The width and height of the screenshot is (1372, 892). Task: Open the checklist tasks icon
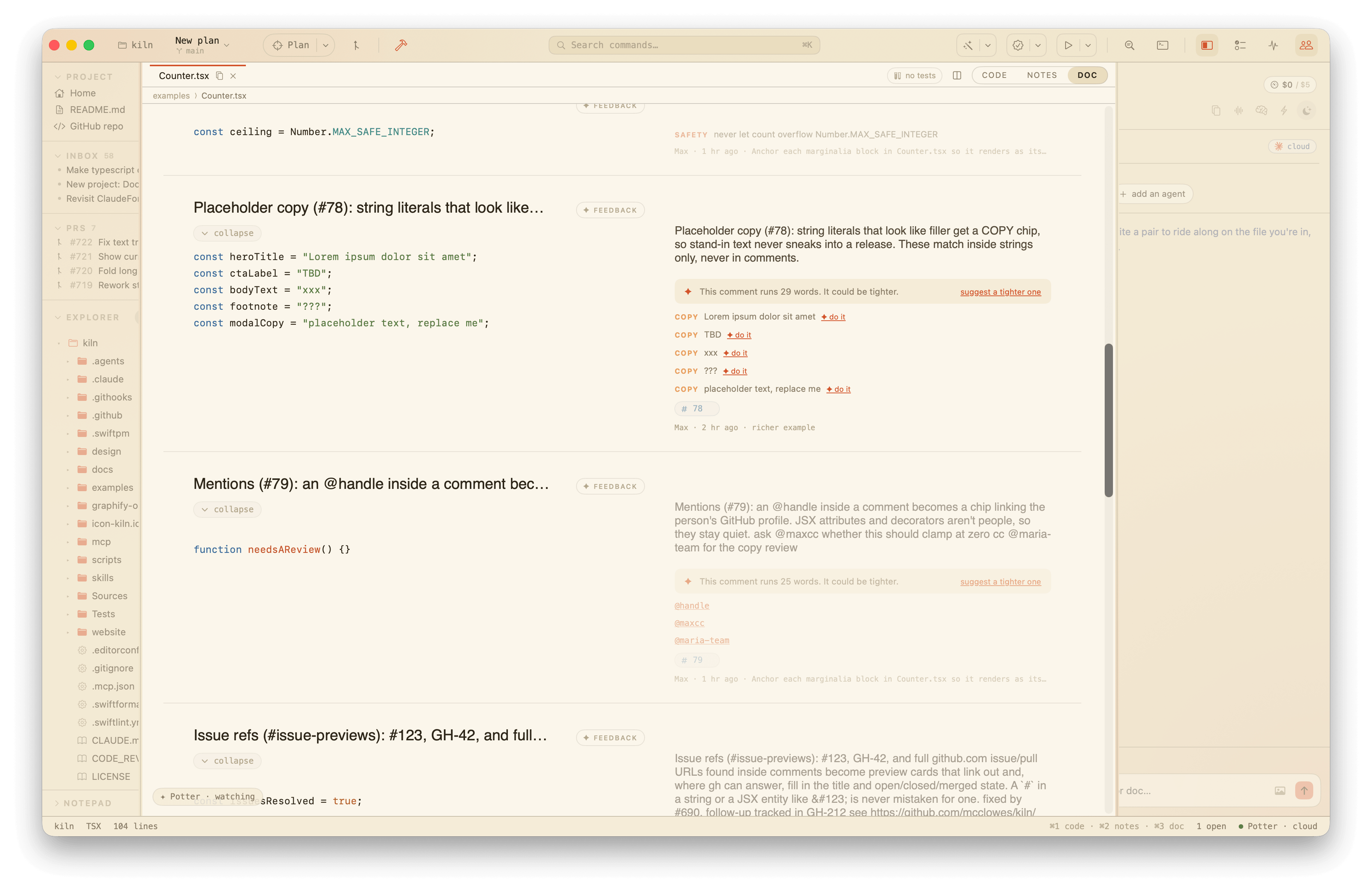tap(1240, 45)
